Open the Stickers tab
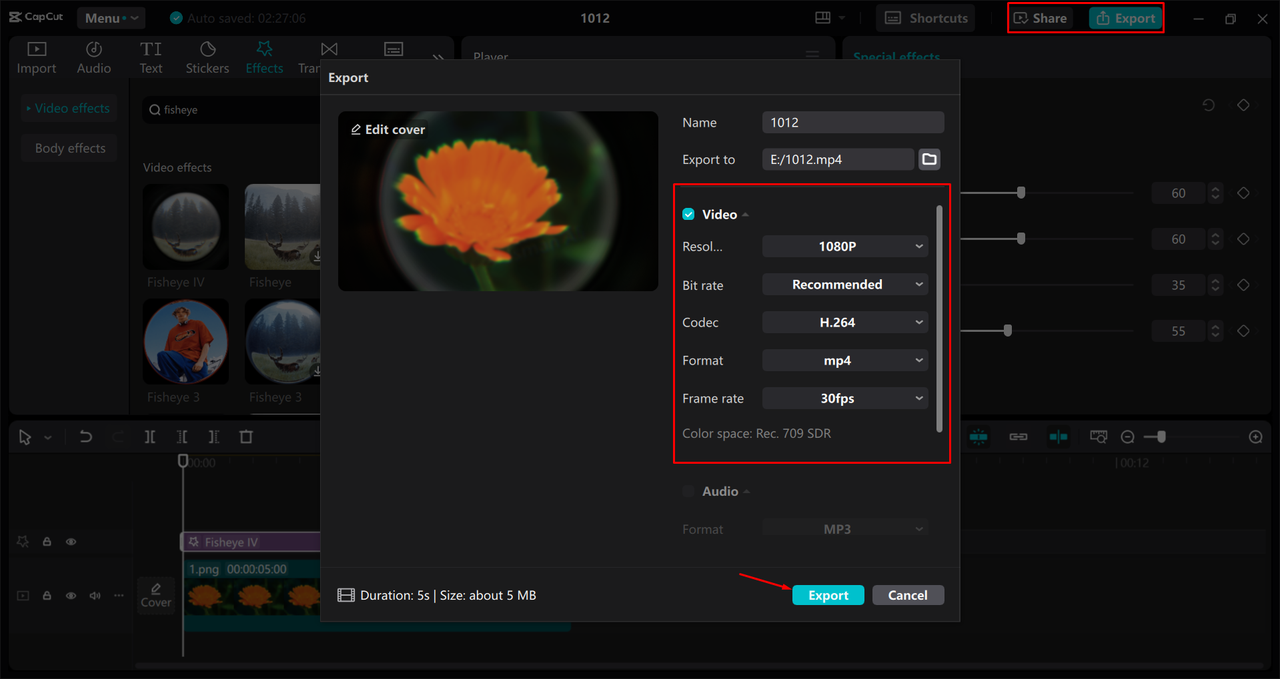The width and height of the screenshot is (1280, 679). point(207,58)
